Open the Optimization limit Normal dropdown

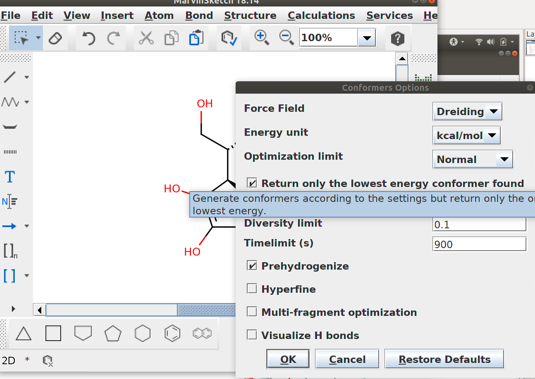coord(473,159)
